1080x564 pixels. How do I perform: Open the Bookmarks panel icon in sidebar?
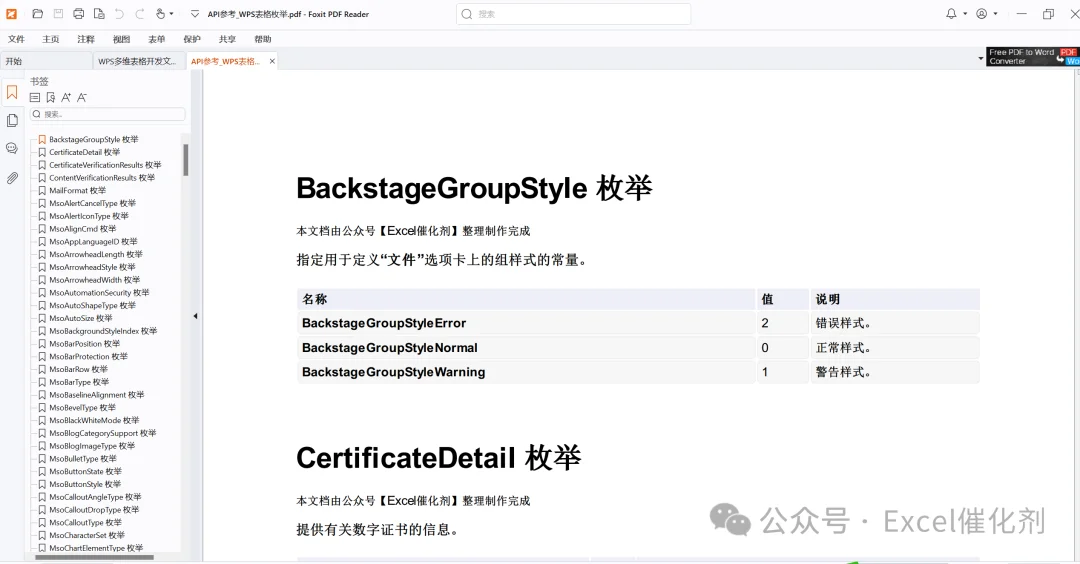coord(12,92)
